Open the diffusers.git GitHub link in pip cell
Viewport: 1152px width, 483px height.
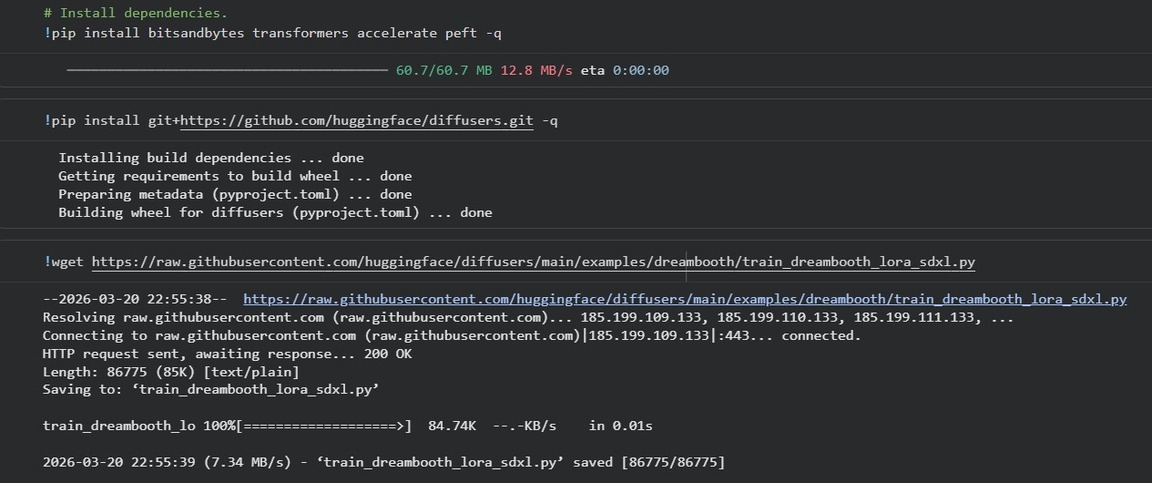tap(357, 121)
